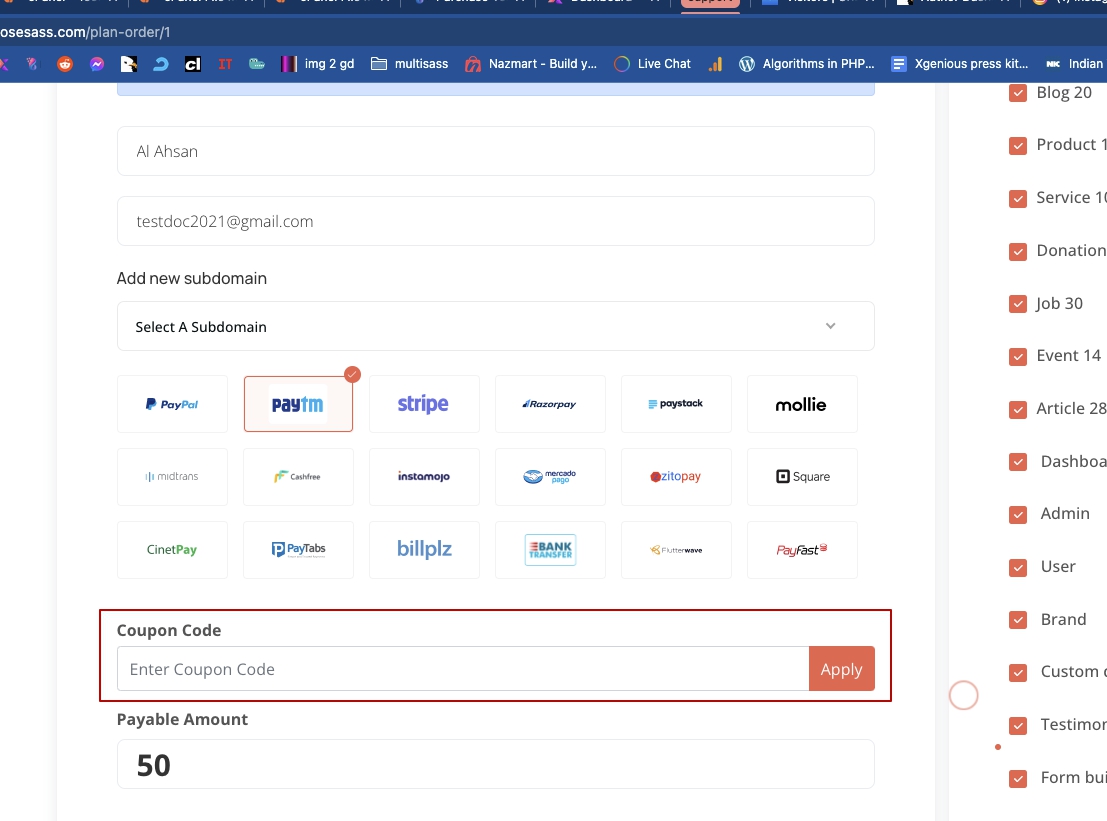Open the 'cl' bookmark icon
Image resolution: width=1107 pixels, height=821 pixels.
coord(193,64)
